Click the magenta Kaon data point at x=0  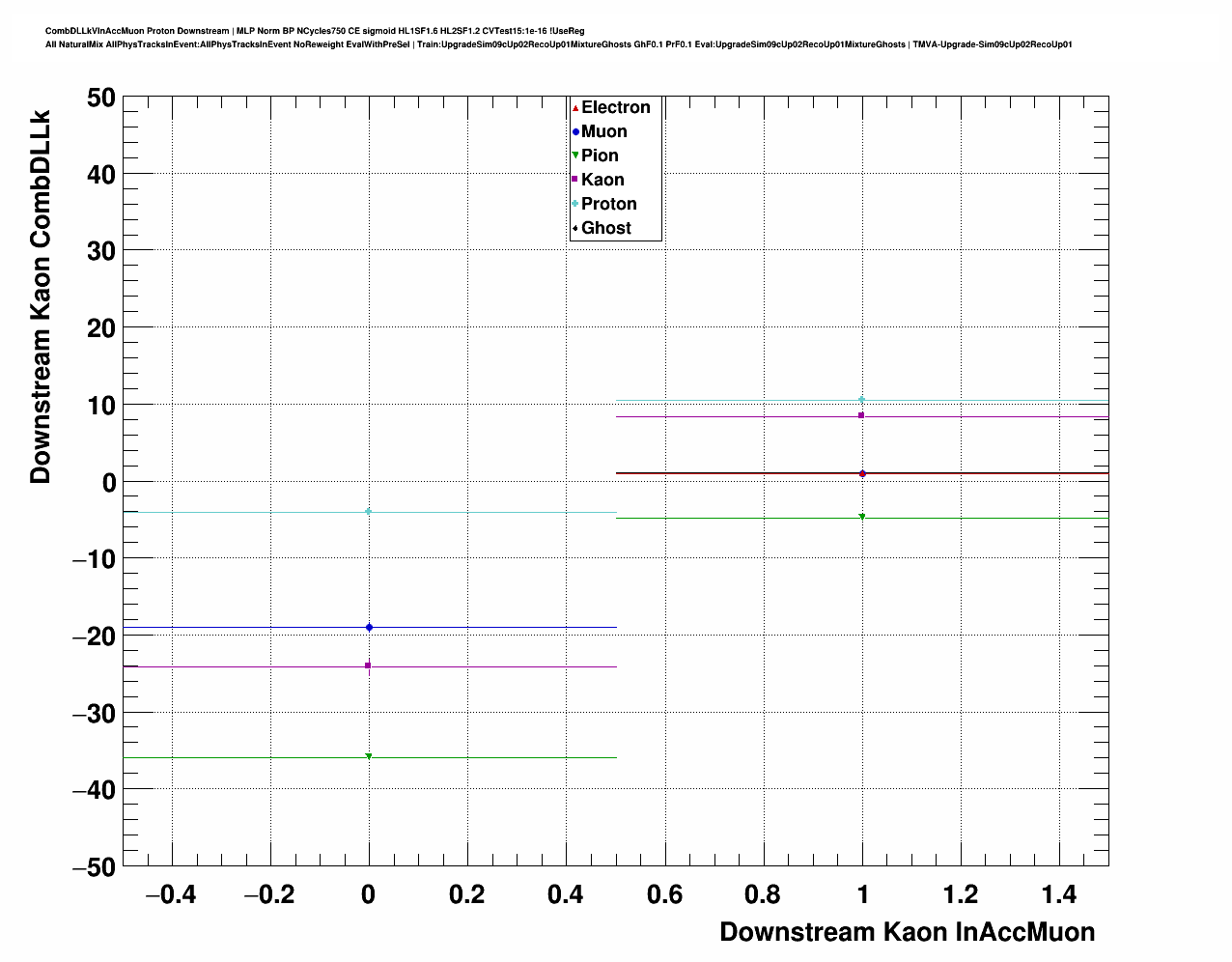click(x=369, y=665)
